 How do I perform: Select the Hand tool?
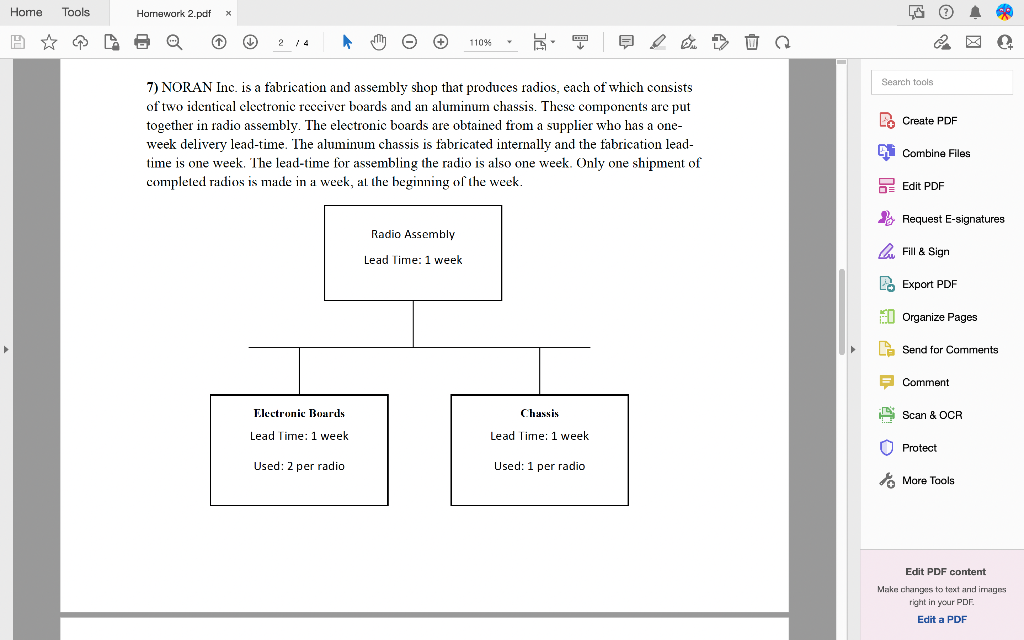pos(378,42)
